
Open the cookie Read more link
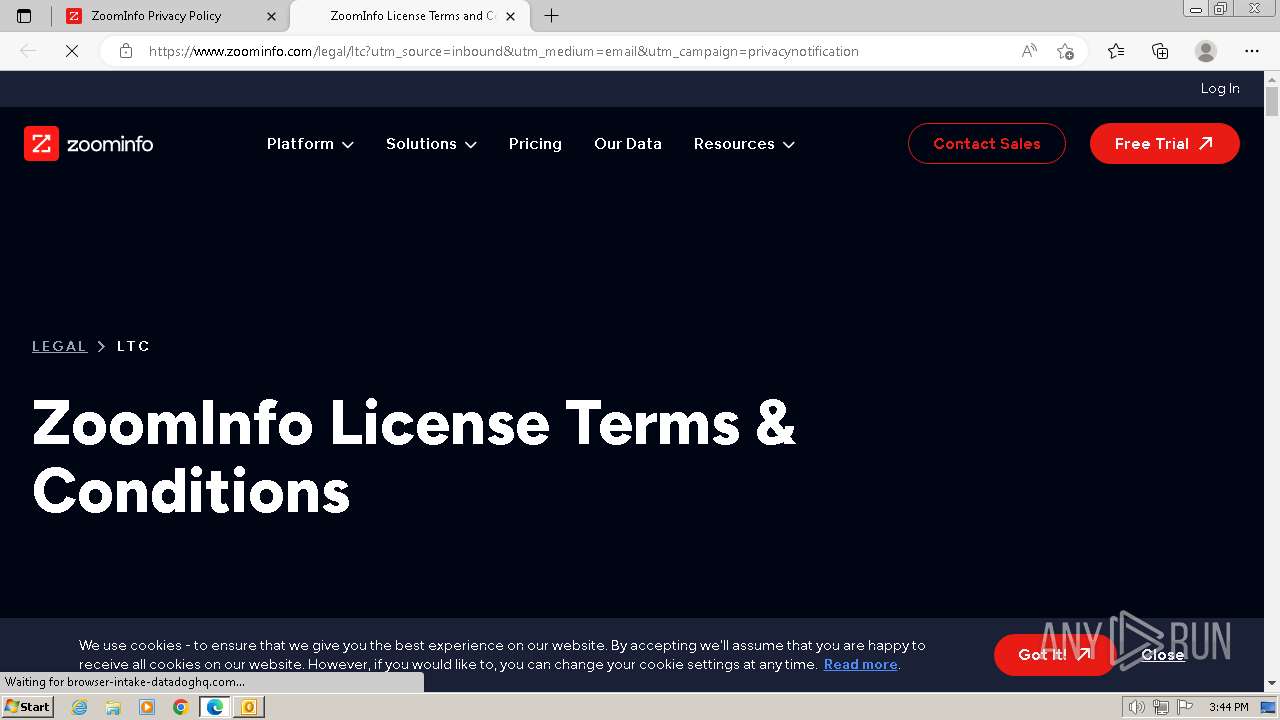coord(860,664)
